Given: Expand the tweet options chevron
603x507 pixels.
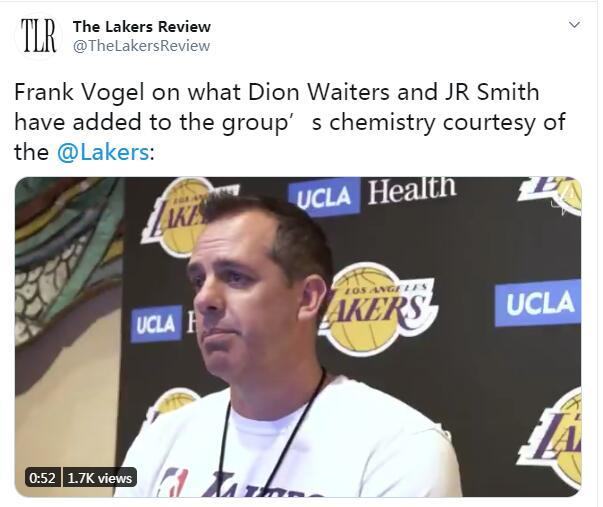Looking at the screenshot, I should 574,25.
